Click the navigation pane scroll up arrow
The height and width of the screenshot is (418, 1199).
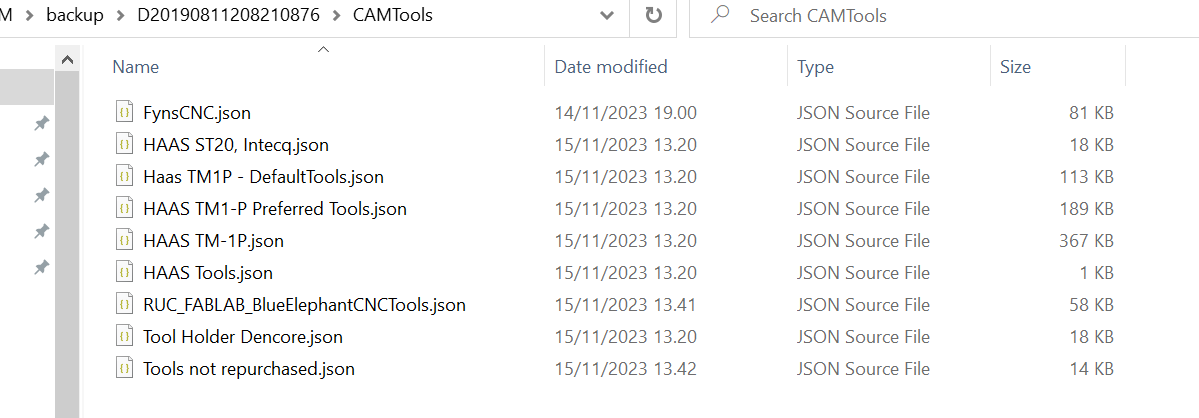coord(67,60)
